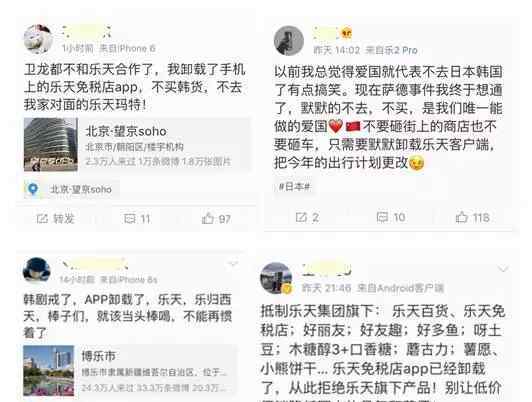This screenshot has width=532, height=402.
Task: Expand options chevron on 韩剧戒了 post
Action: tap(233, 264)
